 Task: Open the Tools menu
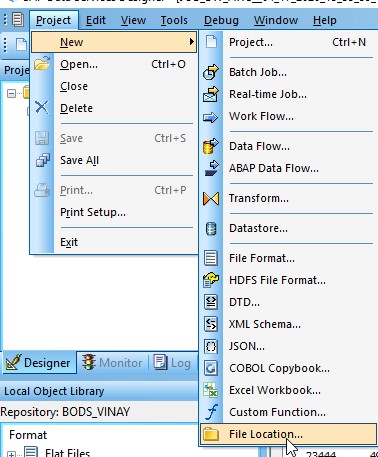(x=174, y=20)
